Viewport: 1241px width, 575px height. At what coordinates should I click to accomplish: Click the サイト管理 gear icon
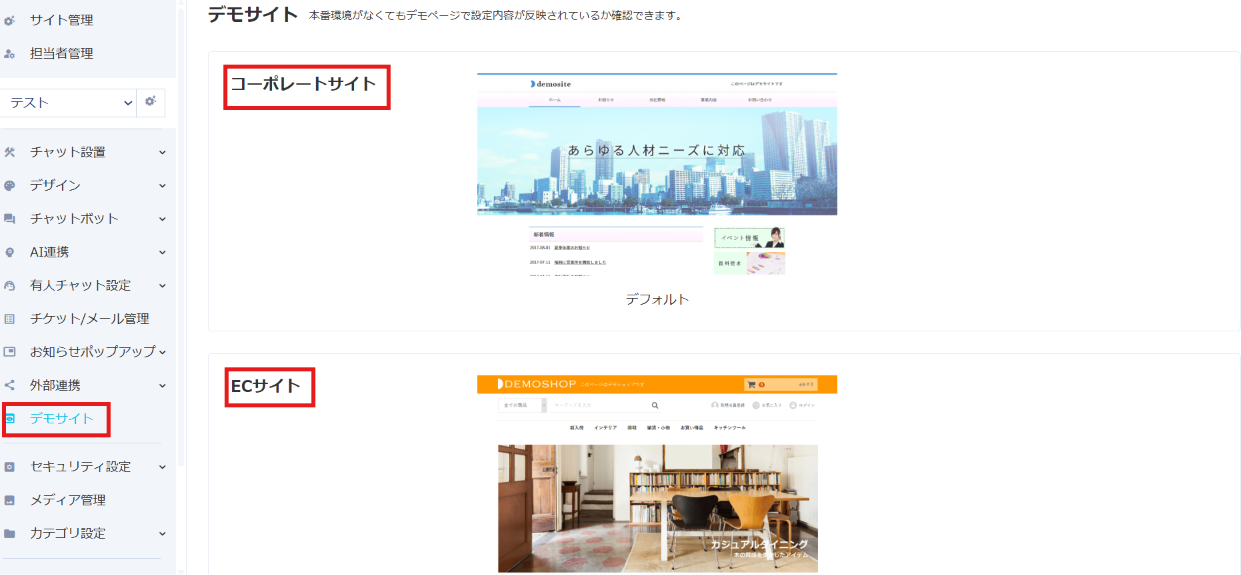[10, 20]
